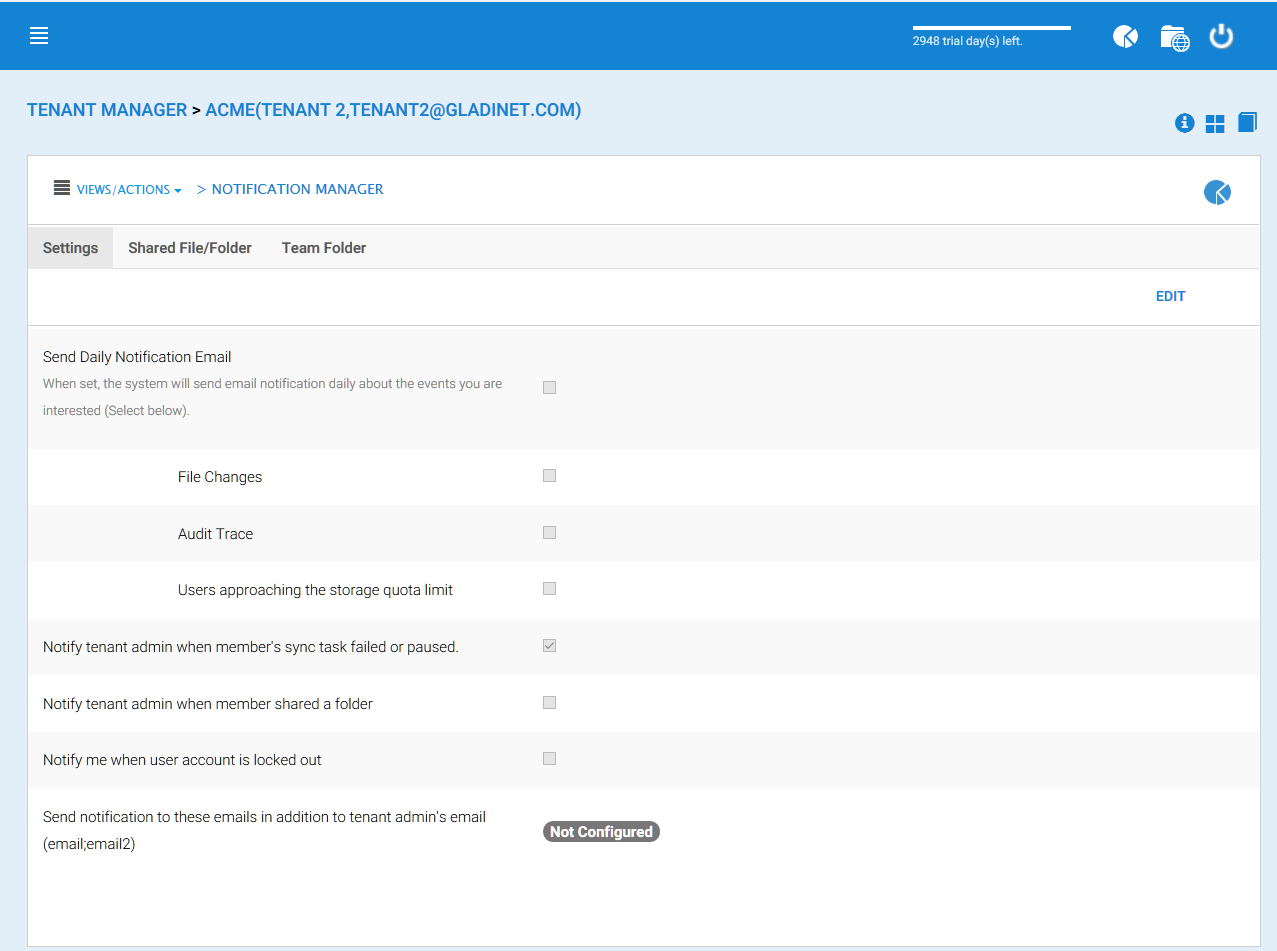Switch to the Team Folder tab
The width and height of the screenshot is (1277, 951).
click(x=324, y=248)
